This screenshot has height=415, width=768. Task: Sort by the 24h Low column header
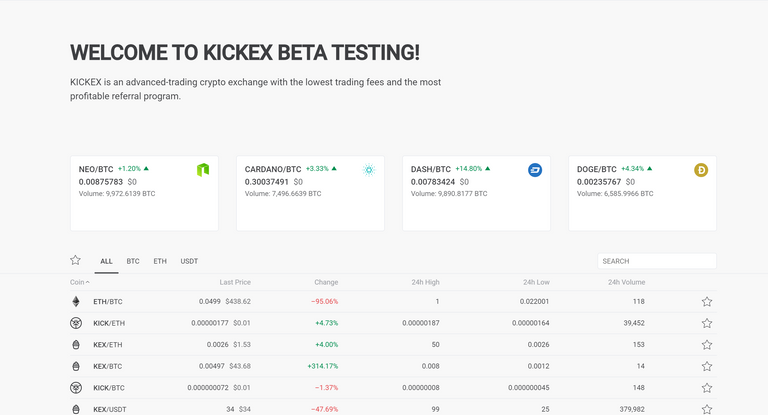tap(536, 282)
